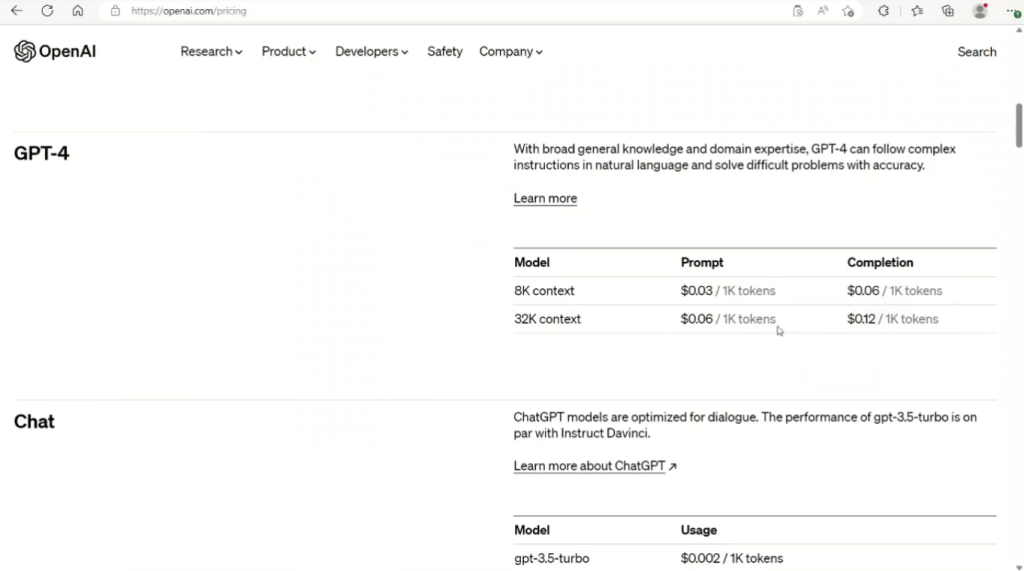1024x571 pixels.
Task: Open Read Aloud from address bar
Action: click(823, 11)
